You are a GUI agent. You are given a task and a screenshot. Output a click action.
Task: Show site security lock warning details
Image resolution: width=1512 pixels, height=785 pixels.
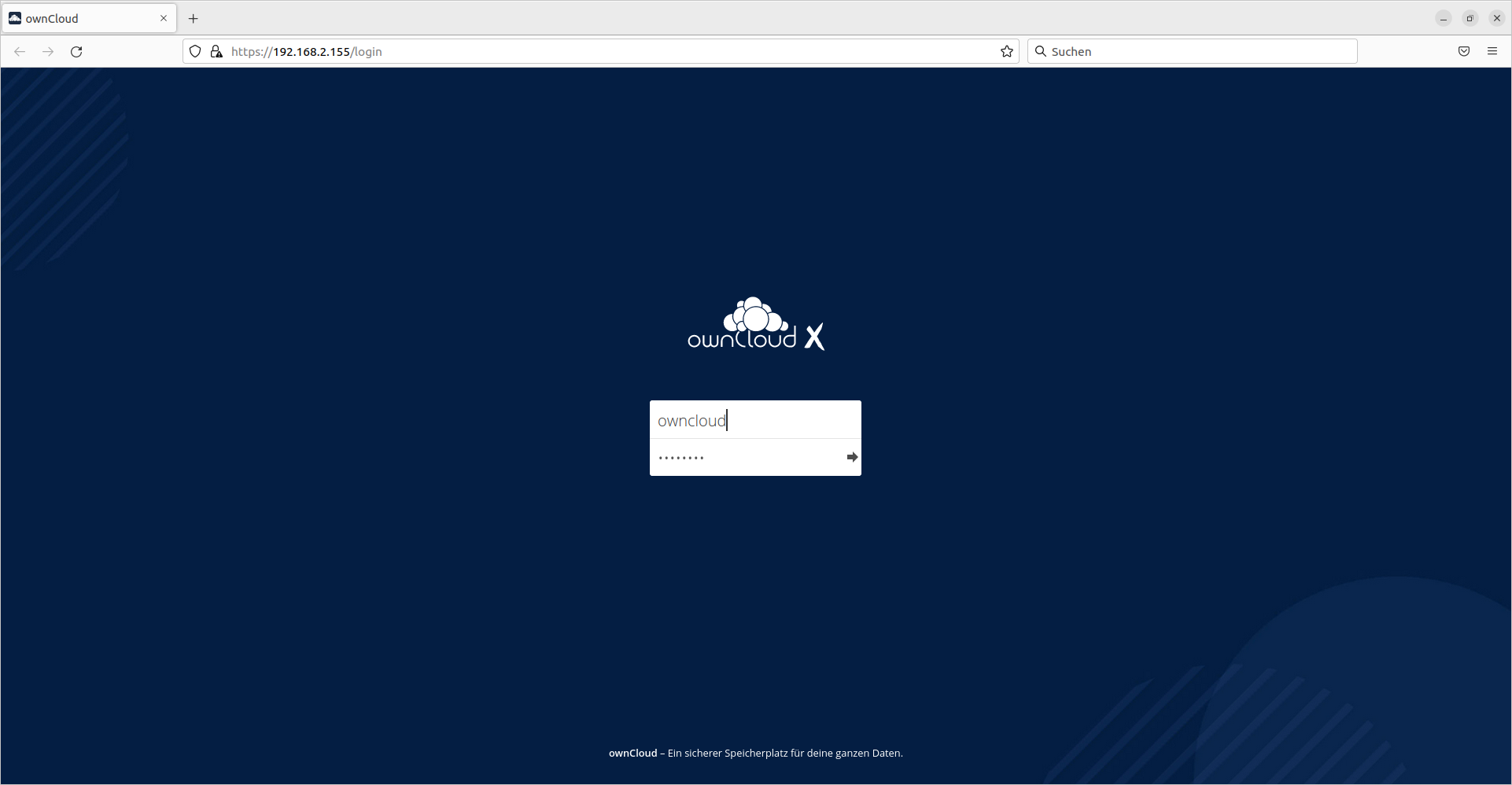[216, 52]
